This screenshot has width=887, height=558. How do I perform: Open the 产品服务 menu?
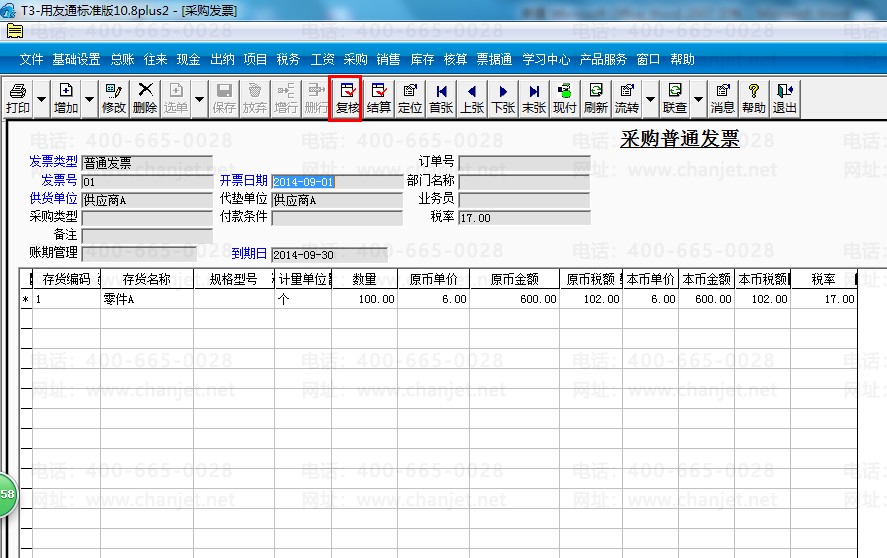tap(603, 59)
